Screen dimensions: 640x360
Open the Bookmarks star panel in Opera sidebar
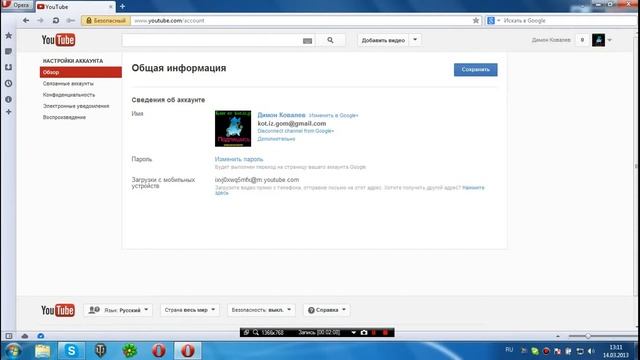tap(8, 36)
